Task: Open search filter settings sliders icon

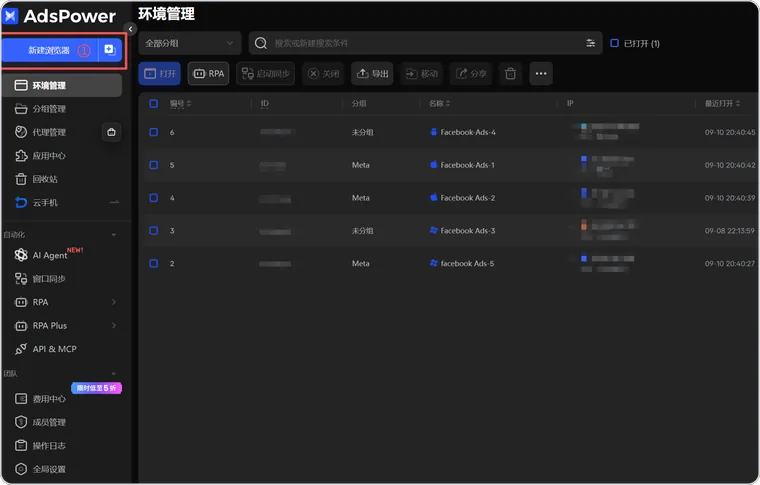Action: [x=590, y=43]
